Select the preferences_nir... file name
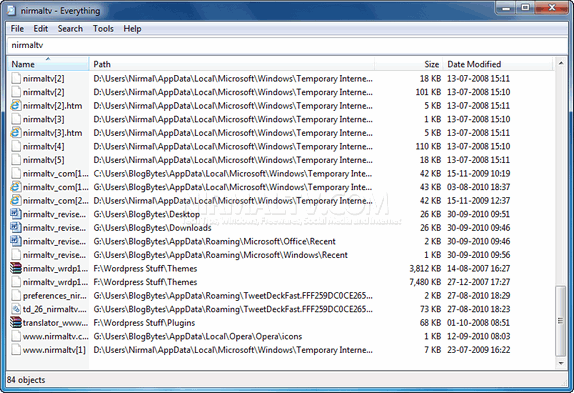Viewport: 574px width, 393px height. pos(55,295)
